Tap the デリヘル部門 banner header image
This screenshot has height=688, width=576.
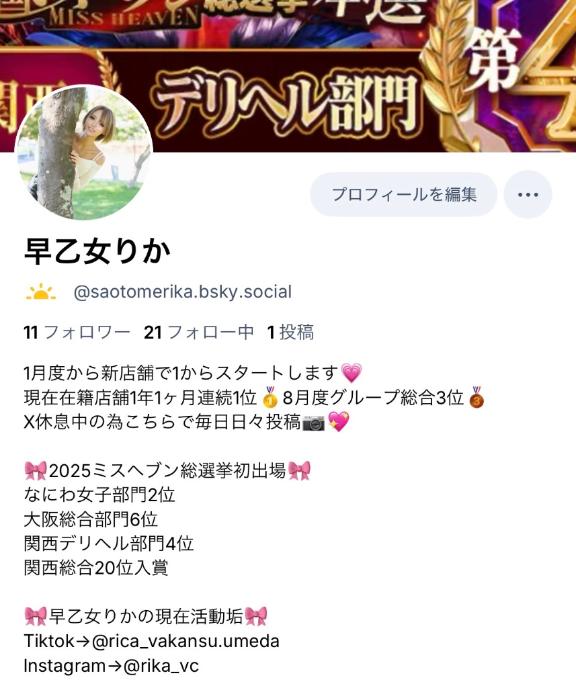[288, 76]
